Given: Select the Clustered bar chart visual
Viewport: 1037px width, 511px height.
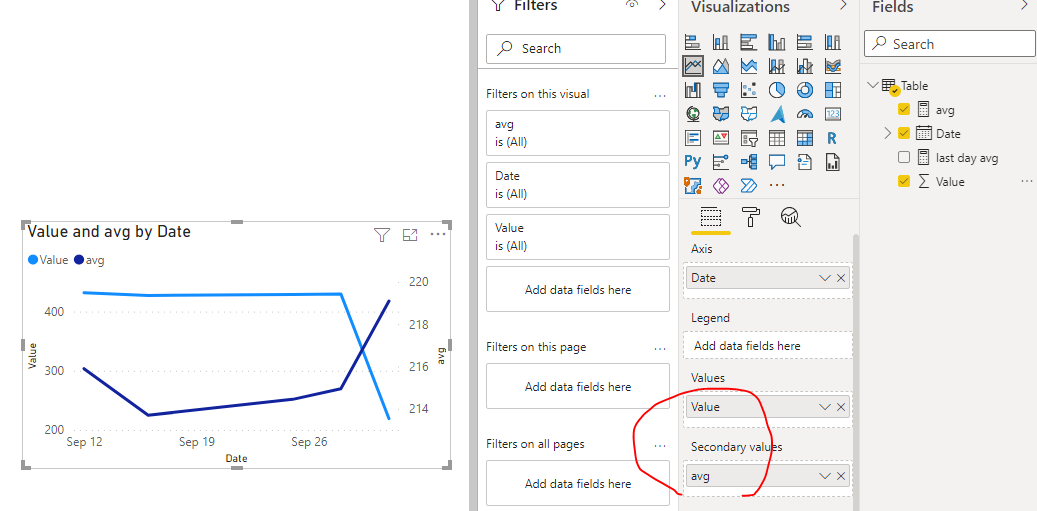Looking at the screenshot, I should [749, 43].
